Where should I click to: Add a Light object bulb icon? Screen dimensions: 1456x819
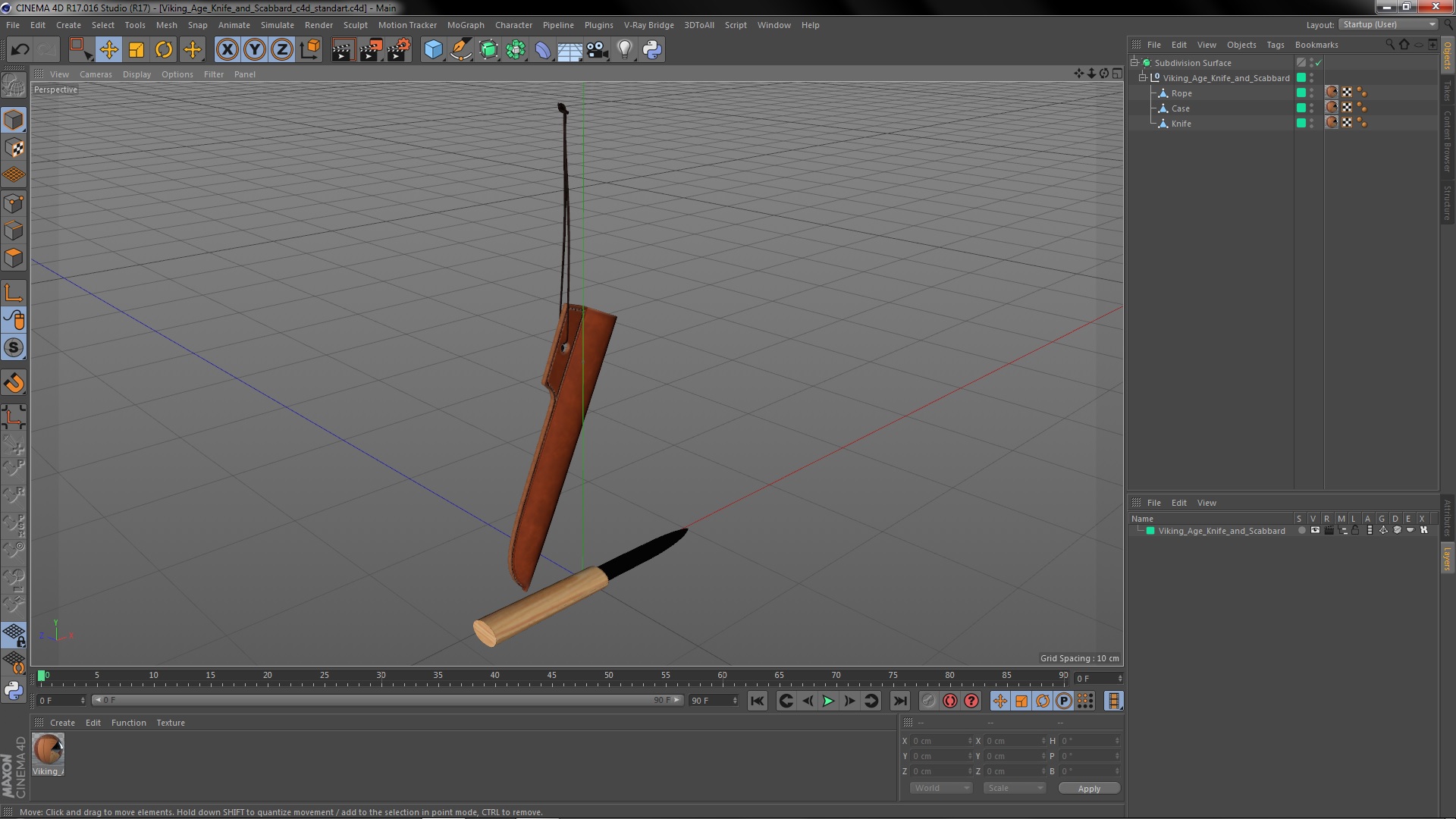point(624,50)
